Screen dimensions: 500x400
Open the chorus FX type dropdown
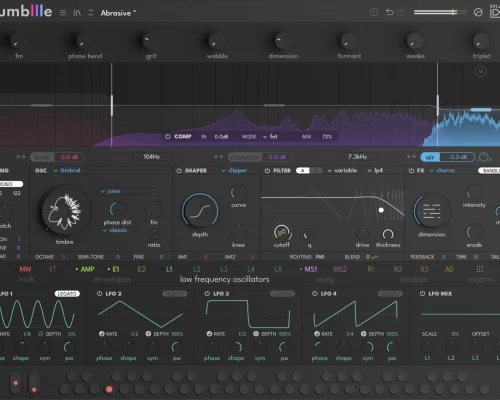[x=442, y=171]
